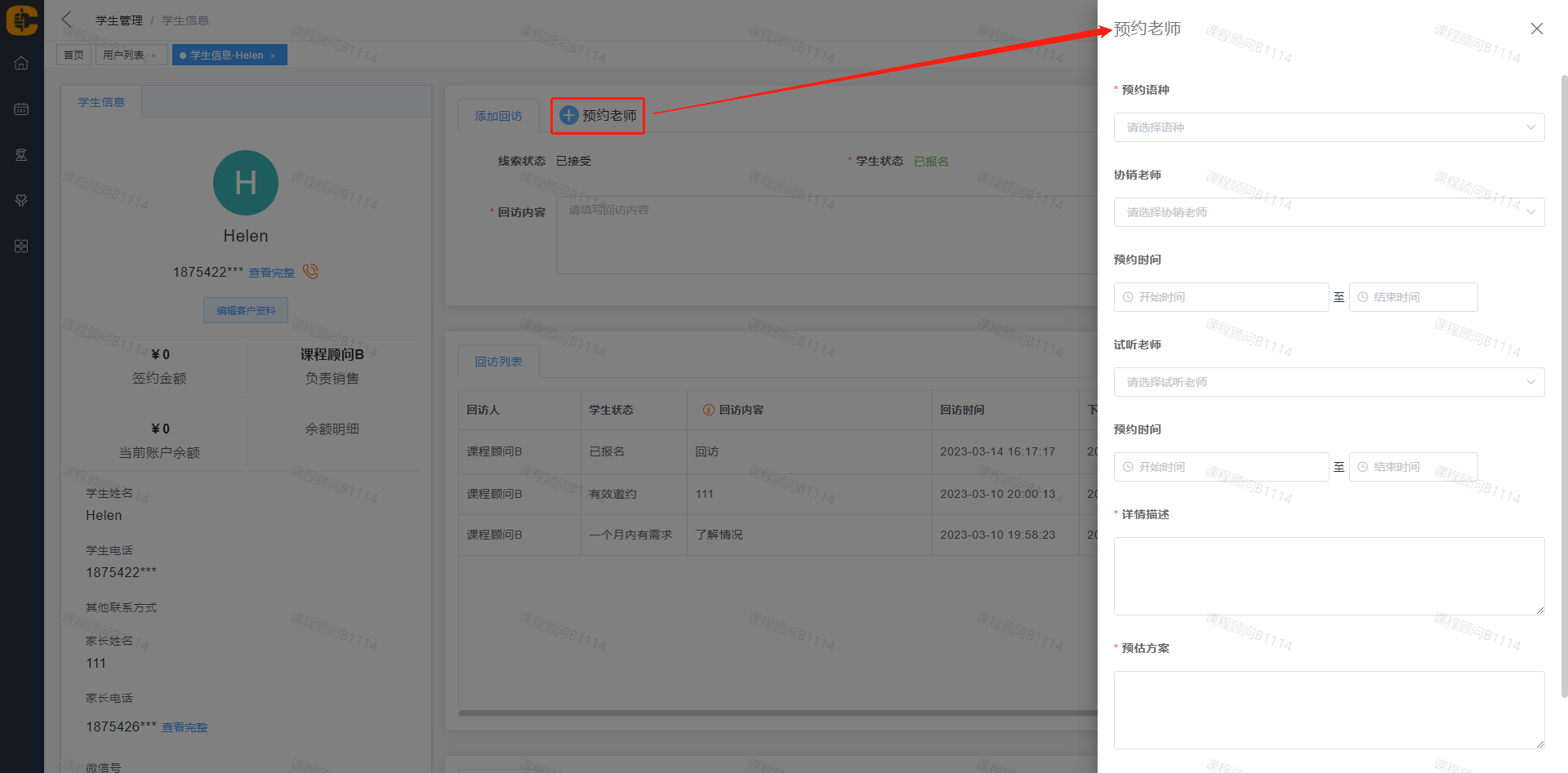Open the home icon in sidebar
The image size is (1568, 773).
[21, 63]
